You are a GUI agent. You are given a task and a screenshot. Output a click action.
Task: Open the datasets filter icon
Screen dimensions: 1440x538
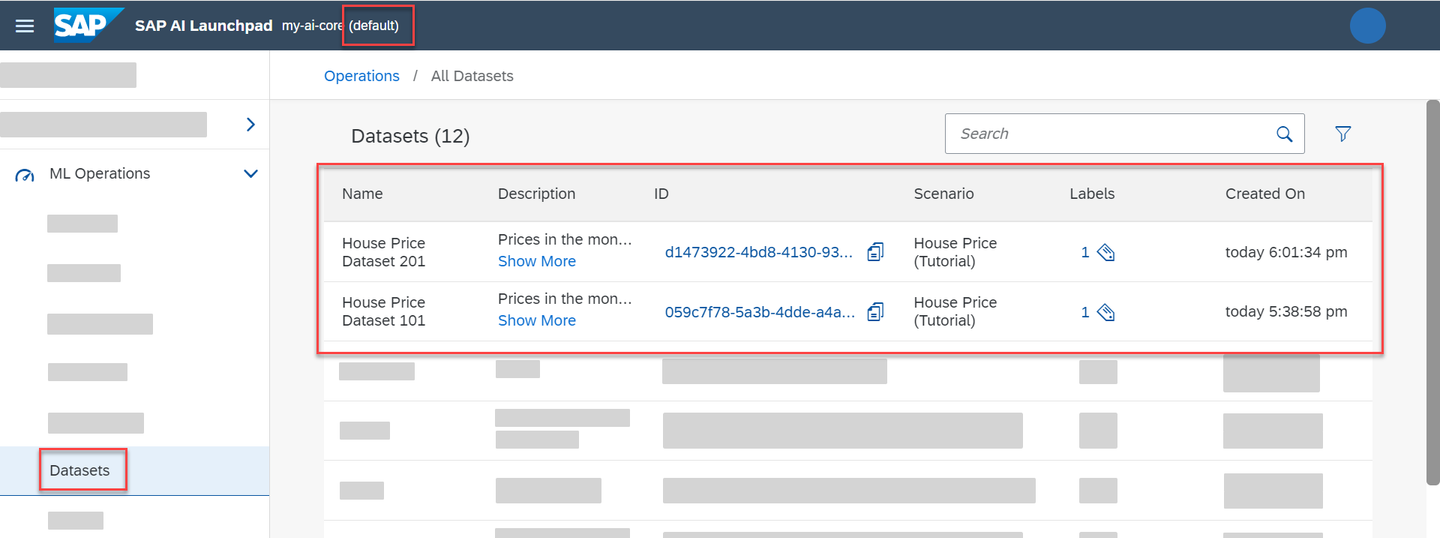[x=1343, y=134]
